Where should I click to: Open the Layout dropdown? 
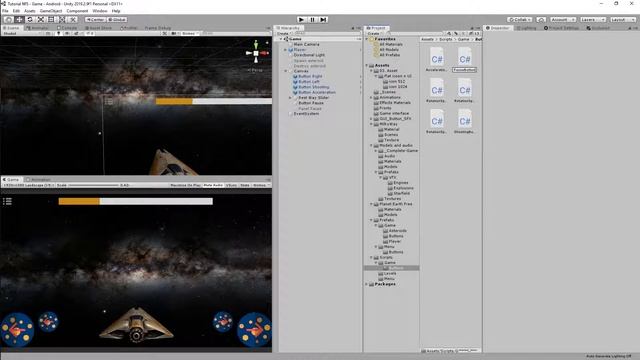(623, 20)
